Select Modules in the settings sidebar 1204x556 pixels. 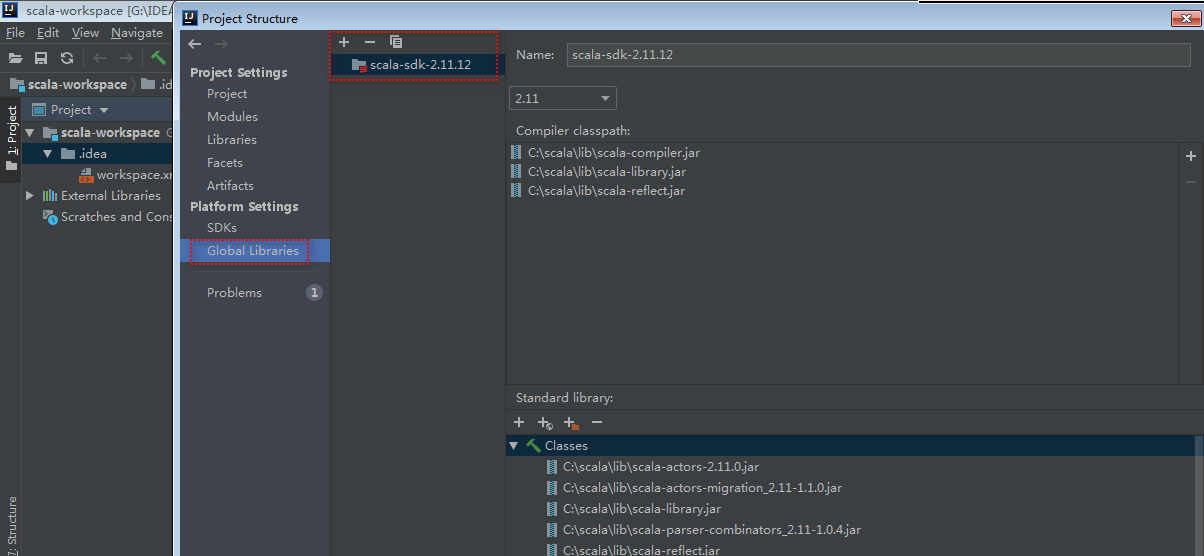tap(232, 117)
